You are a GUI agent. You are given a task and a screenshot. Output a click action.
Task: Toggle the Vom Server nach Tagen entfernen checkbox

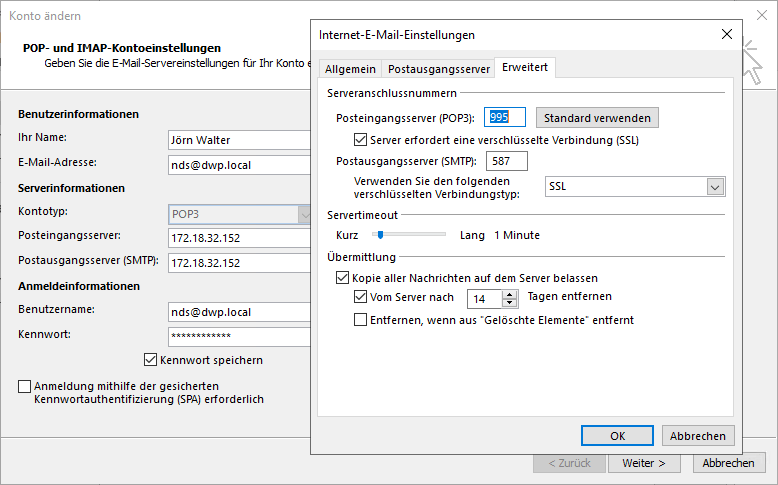361,297
